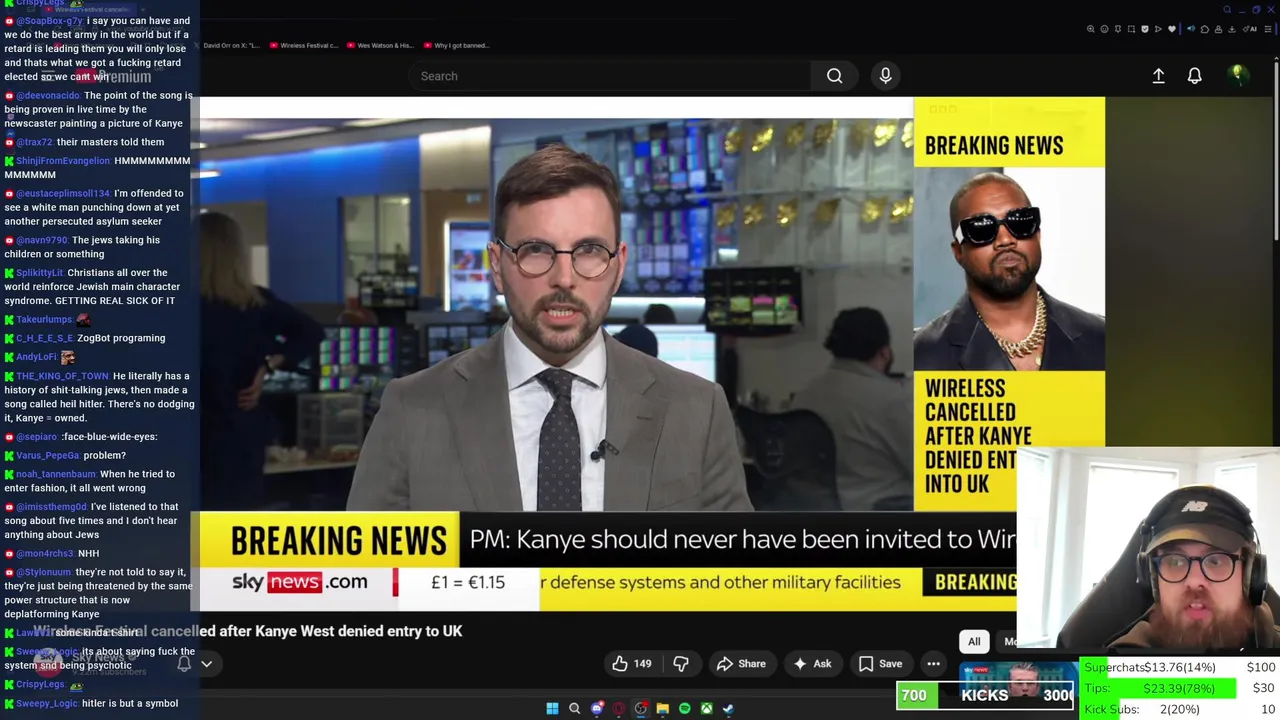The image size is (1280, 720).
Task: Switch to the Wireless Festival c... tab
Action: pyautogui.click(x=306, y=45)
